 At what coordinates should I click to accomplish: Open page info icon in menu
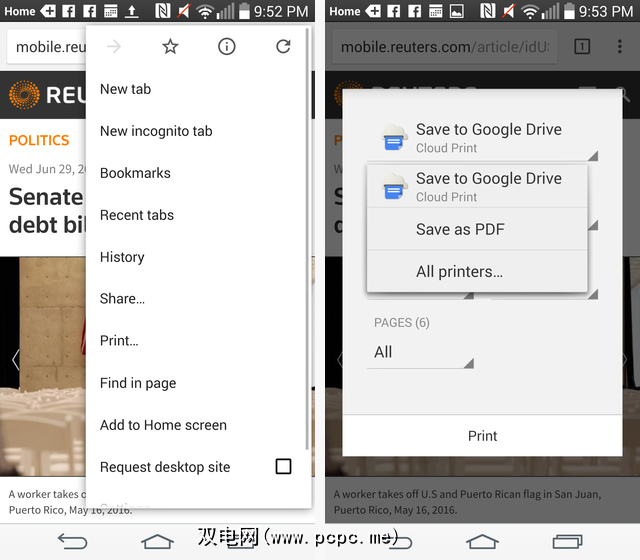227,47
